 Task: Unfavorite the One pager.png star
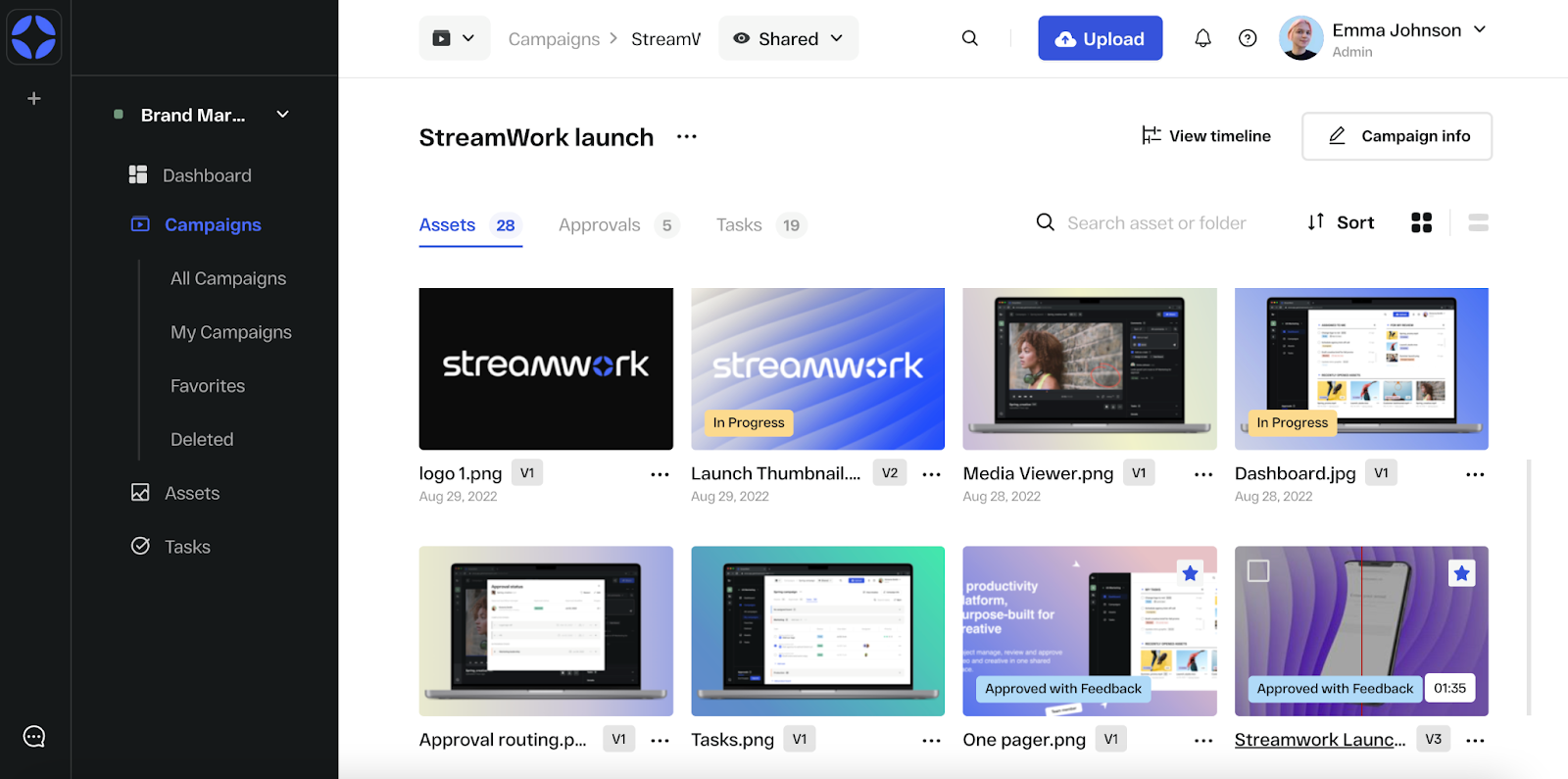click(1190, 573)
